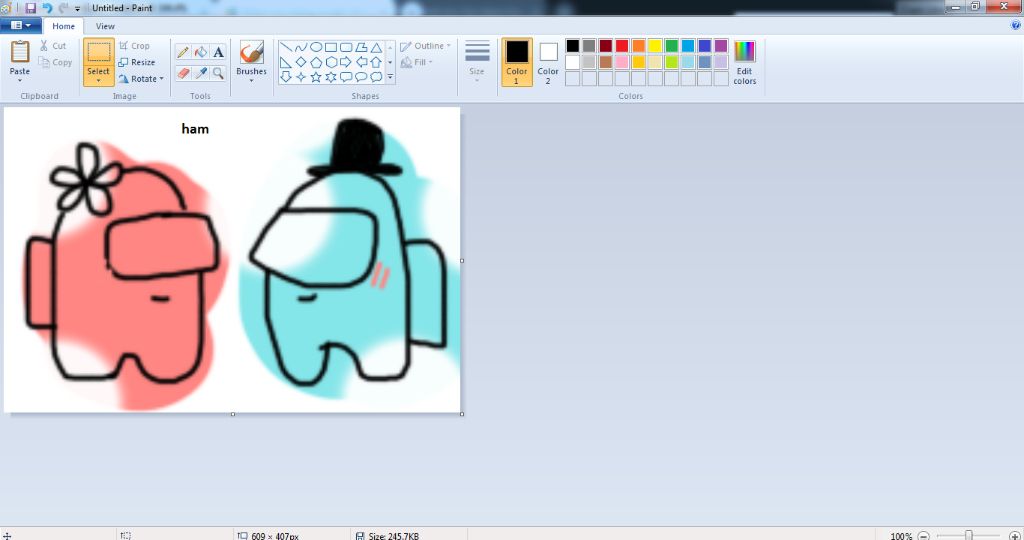Choose the Four-point star shape
Image resolution: width=1024 pixels, height=540 pixels.
(300, 77)
